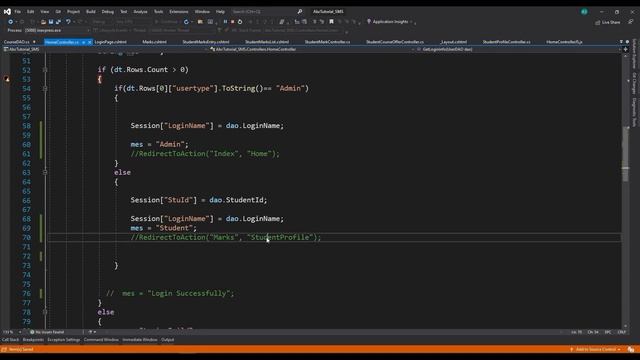
Task: Open the project navigation dropdown AbcTutorial_SMS
Action: coord(105,49)
